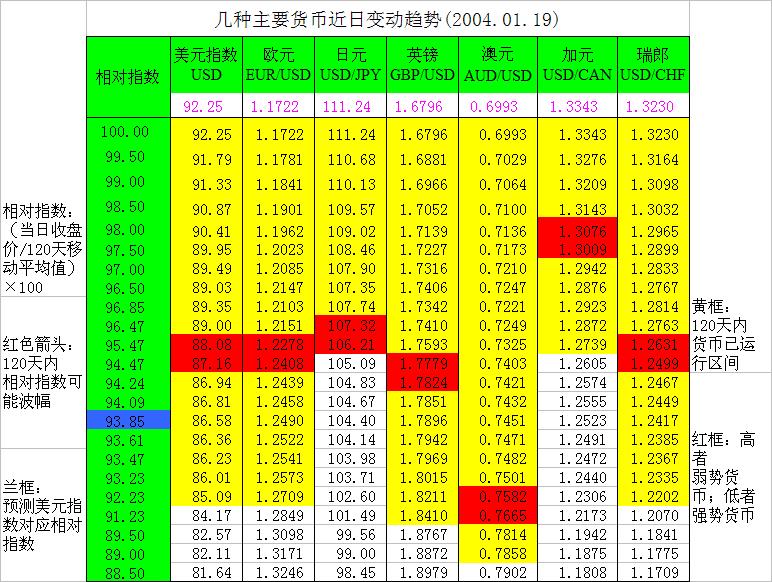This screenshot has width=772, height=582.
Task: Click the red 107.32 yen cell
Action: (350, 325)
